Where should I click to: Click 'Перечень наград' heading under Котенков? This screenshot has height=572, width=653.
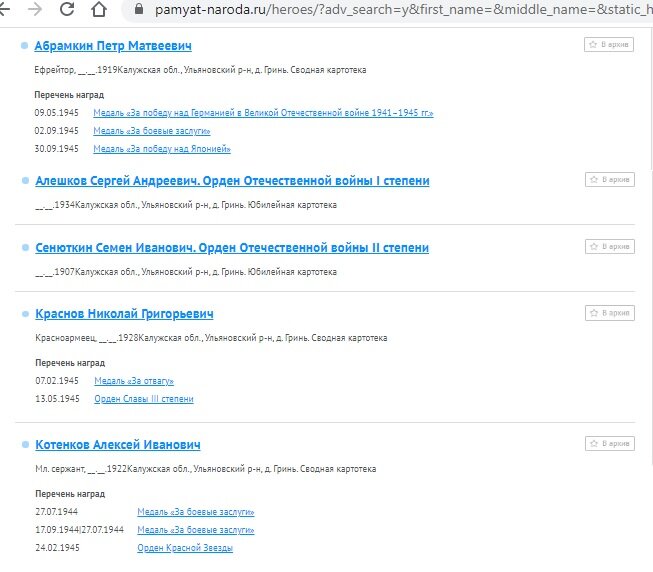click(x=70, y=494)
